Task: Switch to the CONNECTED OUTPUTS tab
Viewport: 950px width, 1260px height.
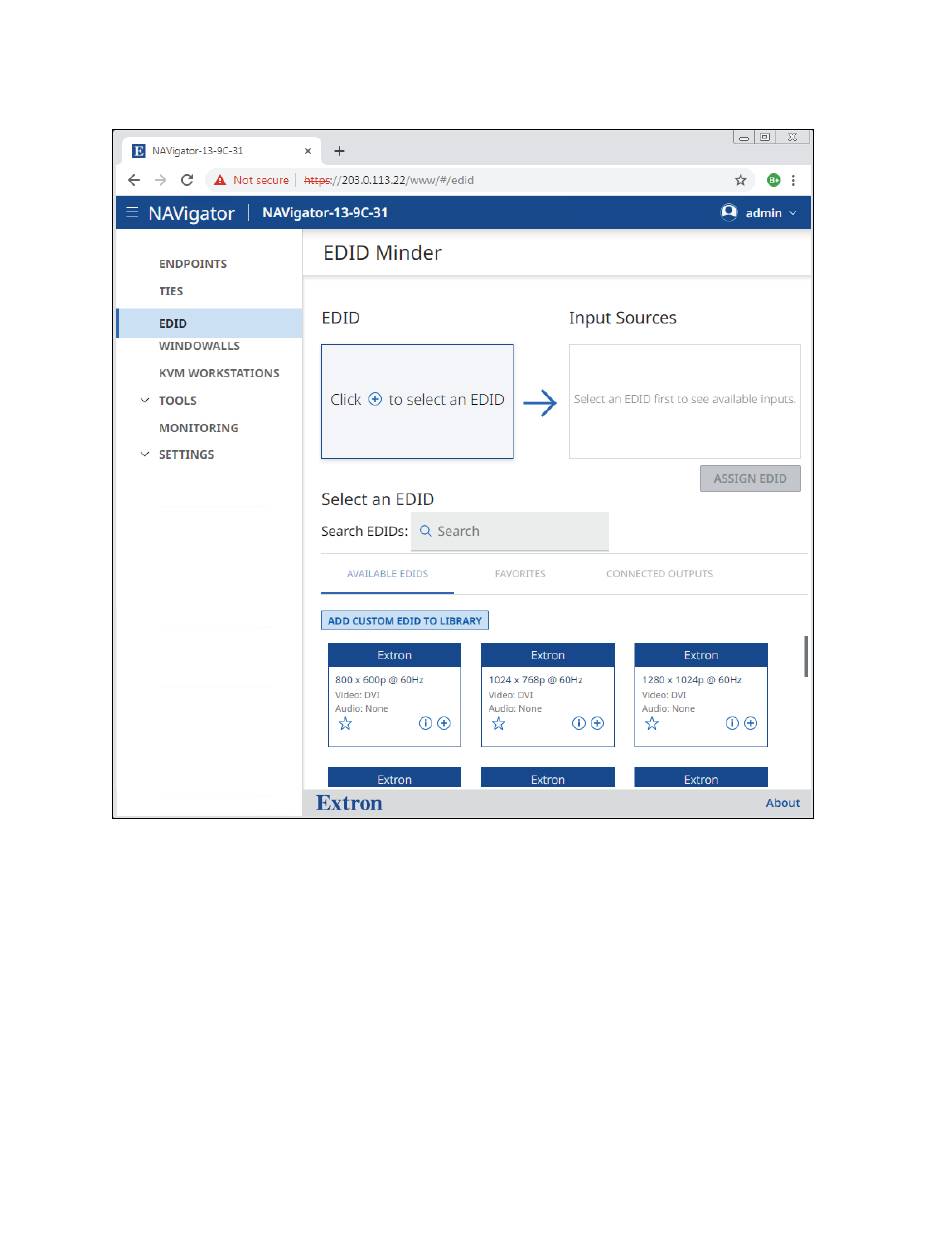Action: coord(659,574)
